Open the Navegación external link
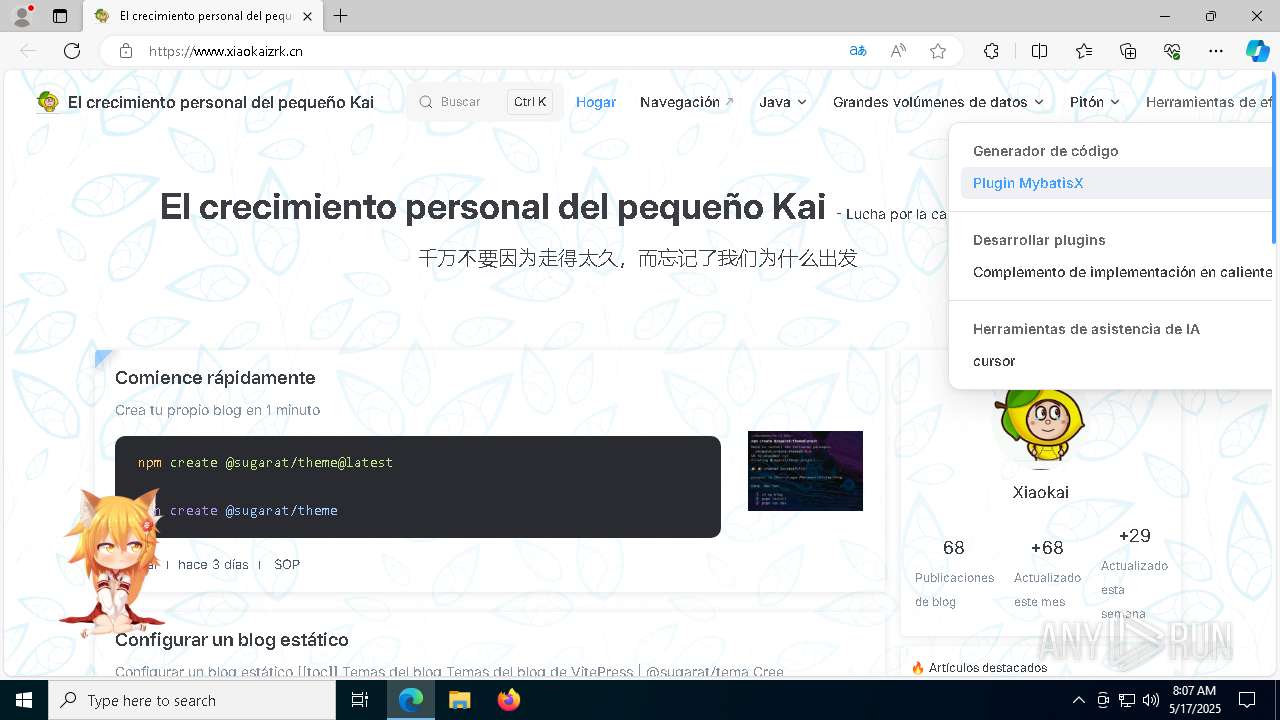 tap(687, 102)
